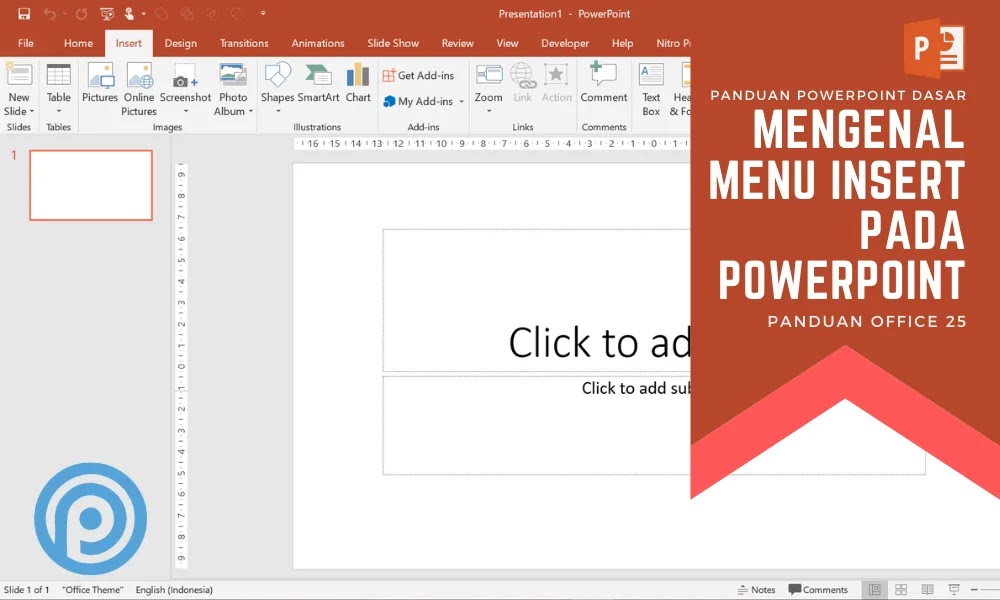Start Slide Show from status bar icon

954,590
